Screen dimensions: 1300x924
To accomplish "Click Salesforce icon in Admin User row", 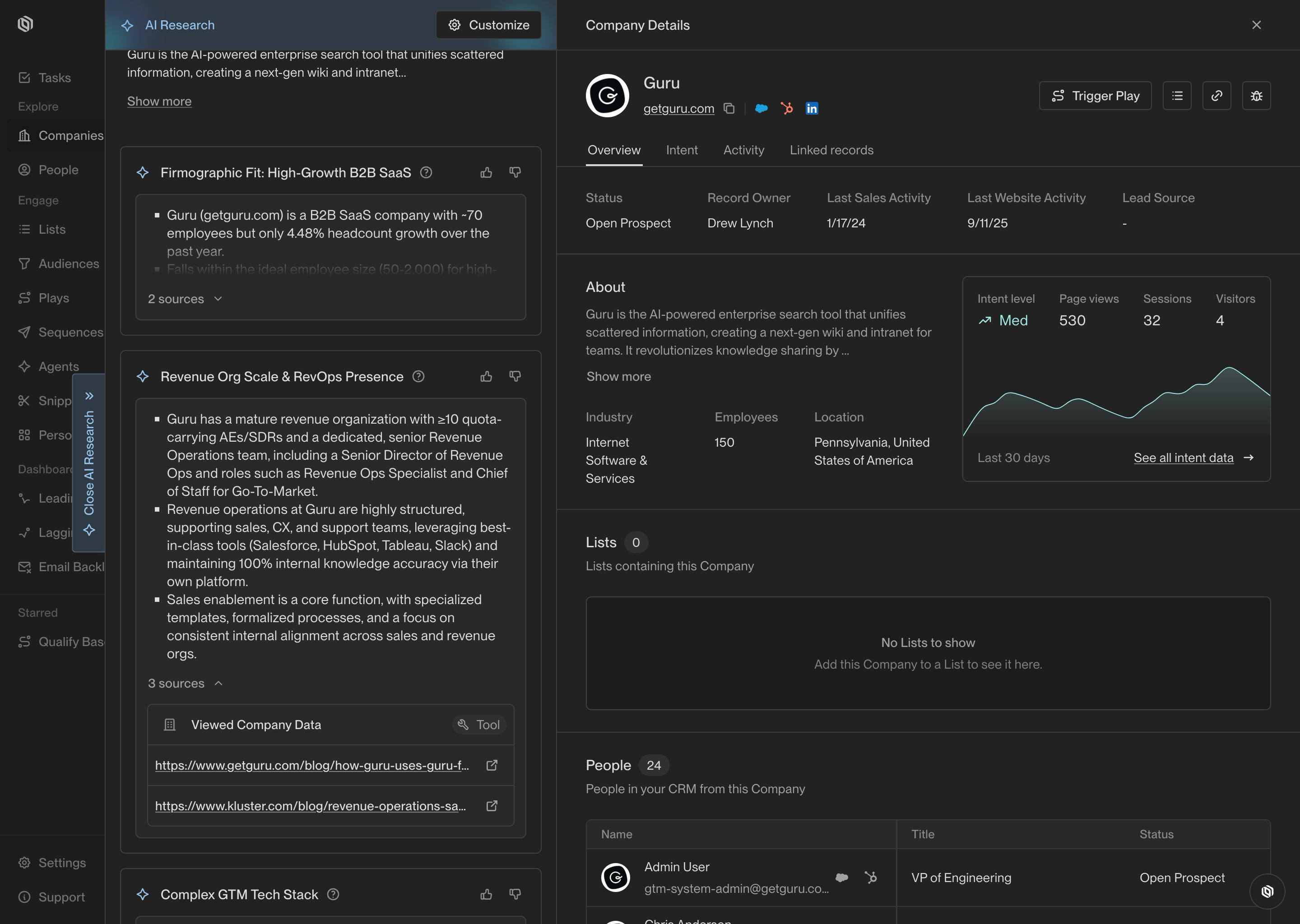I will [841, 878].
